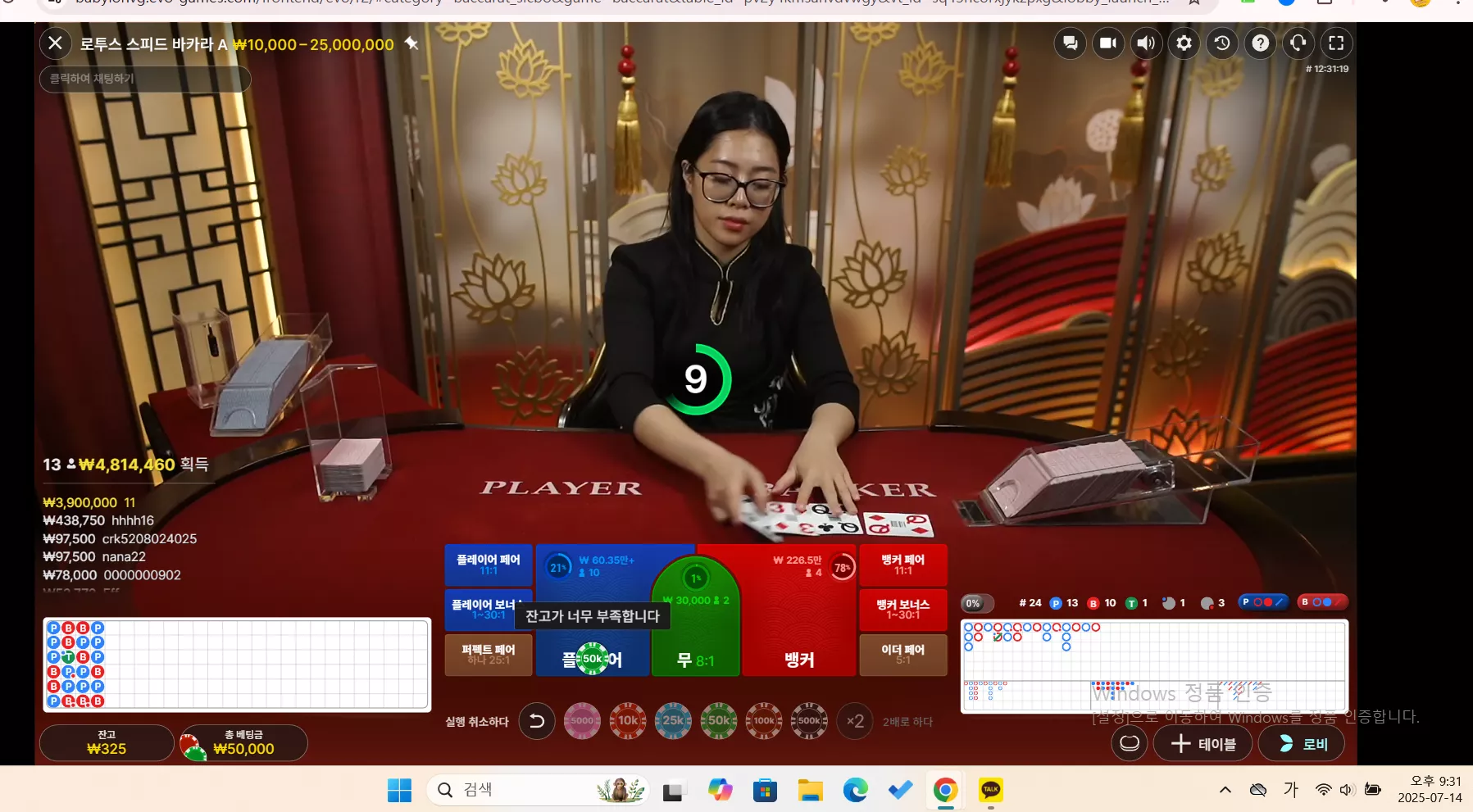Open the bet history clock icon
The width and height of the screenshot is (1473, 812).
tap(1222, 43)
